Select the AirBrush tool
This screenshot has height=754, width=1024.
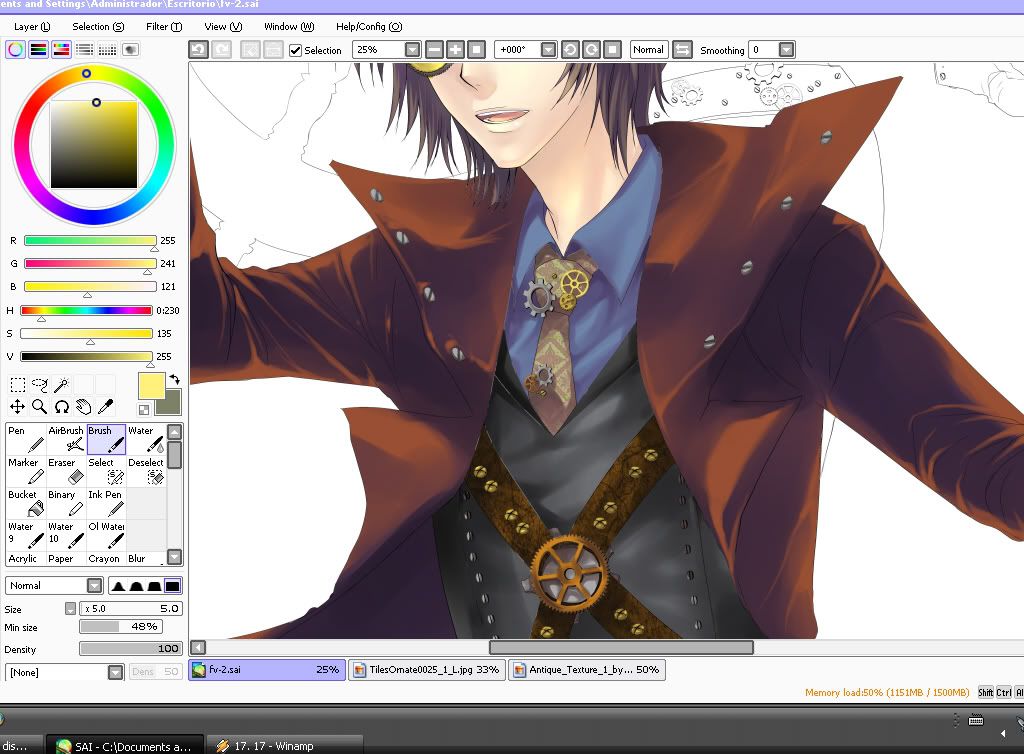click(x=66, y=439)
